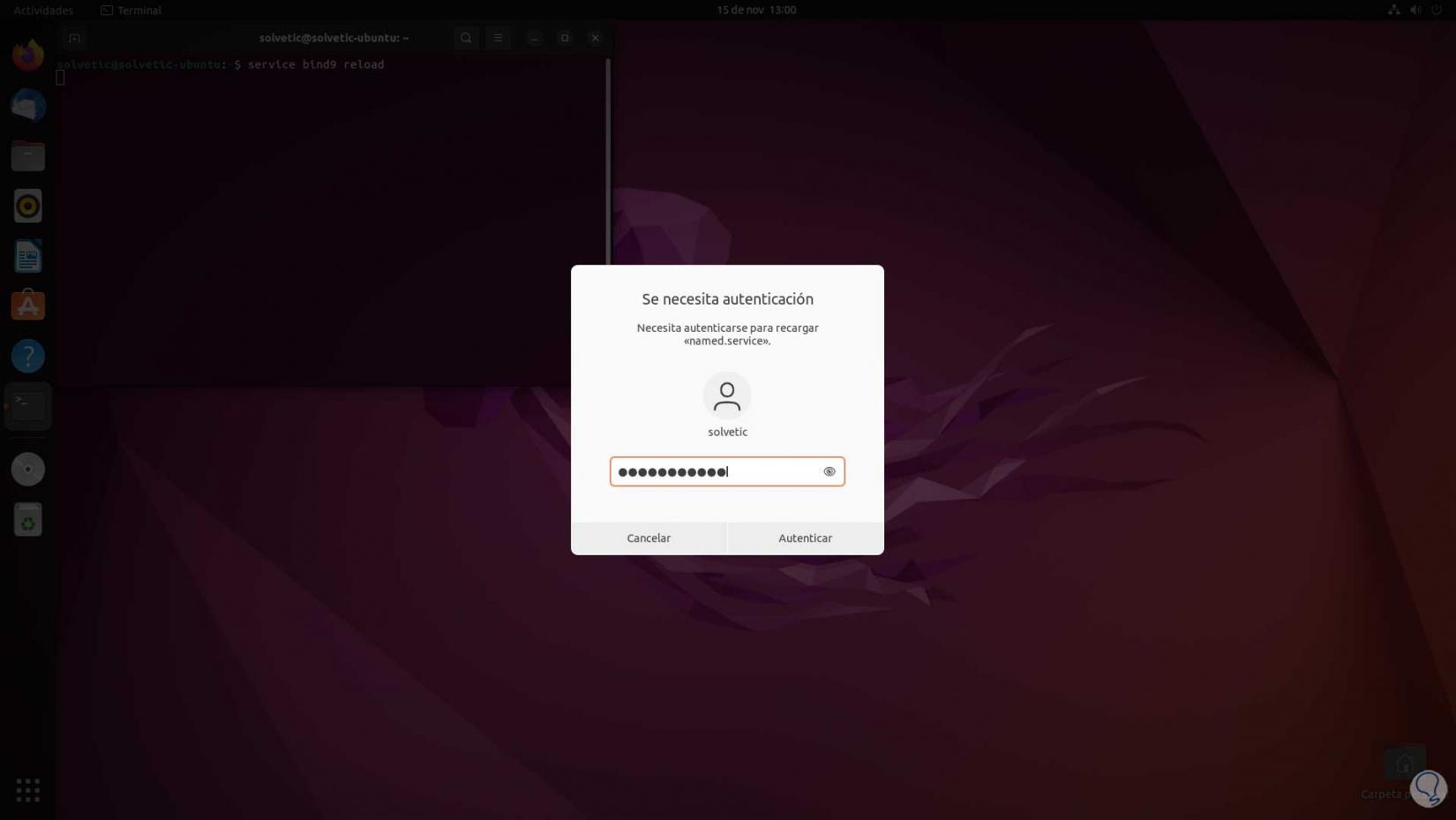Open the clock calendar at 15 de nov 13:00
This screenshot has width=1456, height=820.
[x=756, y=10]
